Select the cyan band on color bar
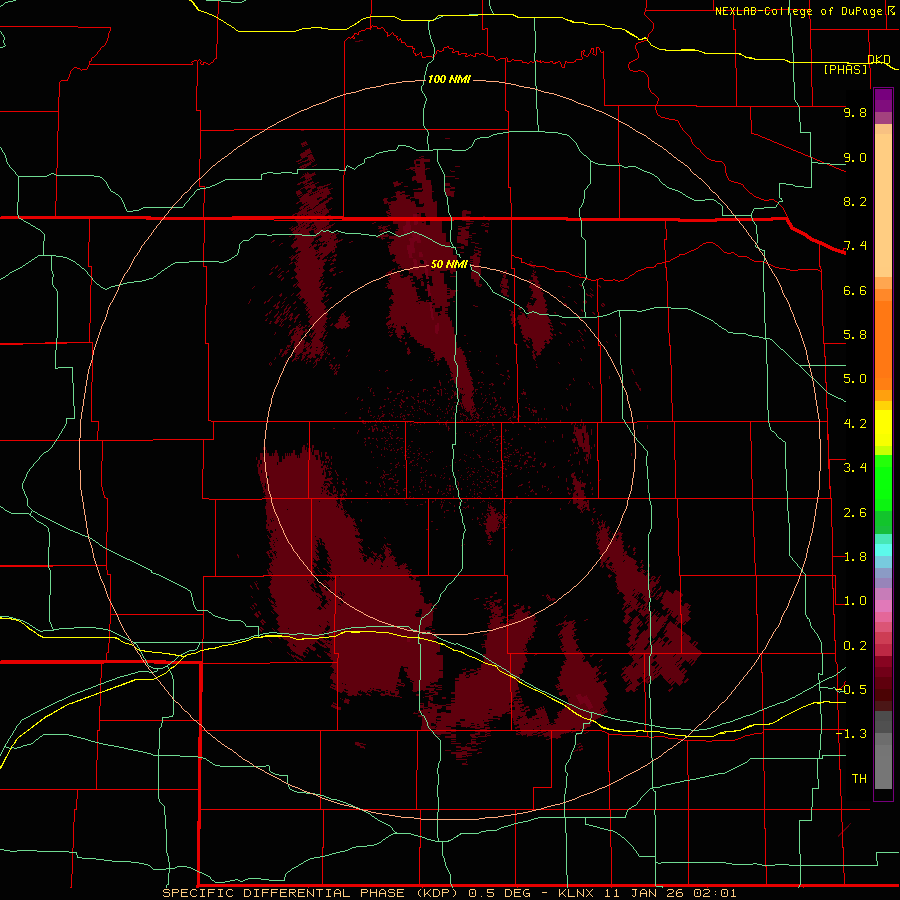 coord(883,550)
